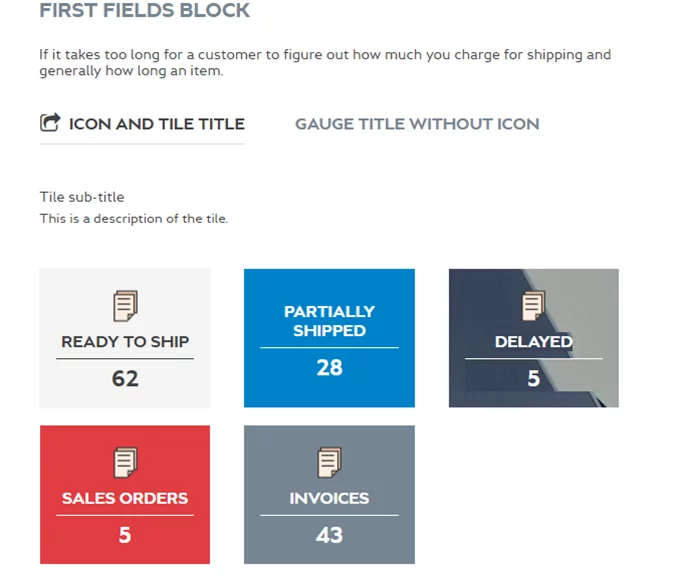Click the document icon on Sales Orders tile

(125, 463)
